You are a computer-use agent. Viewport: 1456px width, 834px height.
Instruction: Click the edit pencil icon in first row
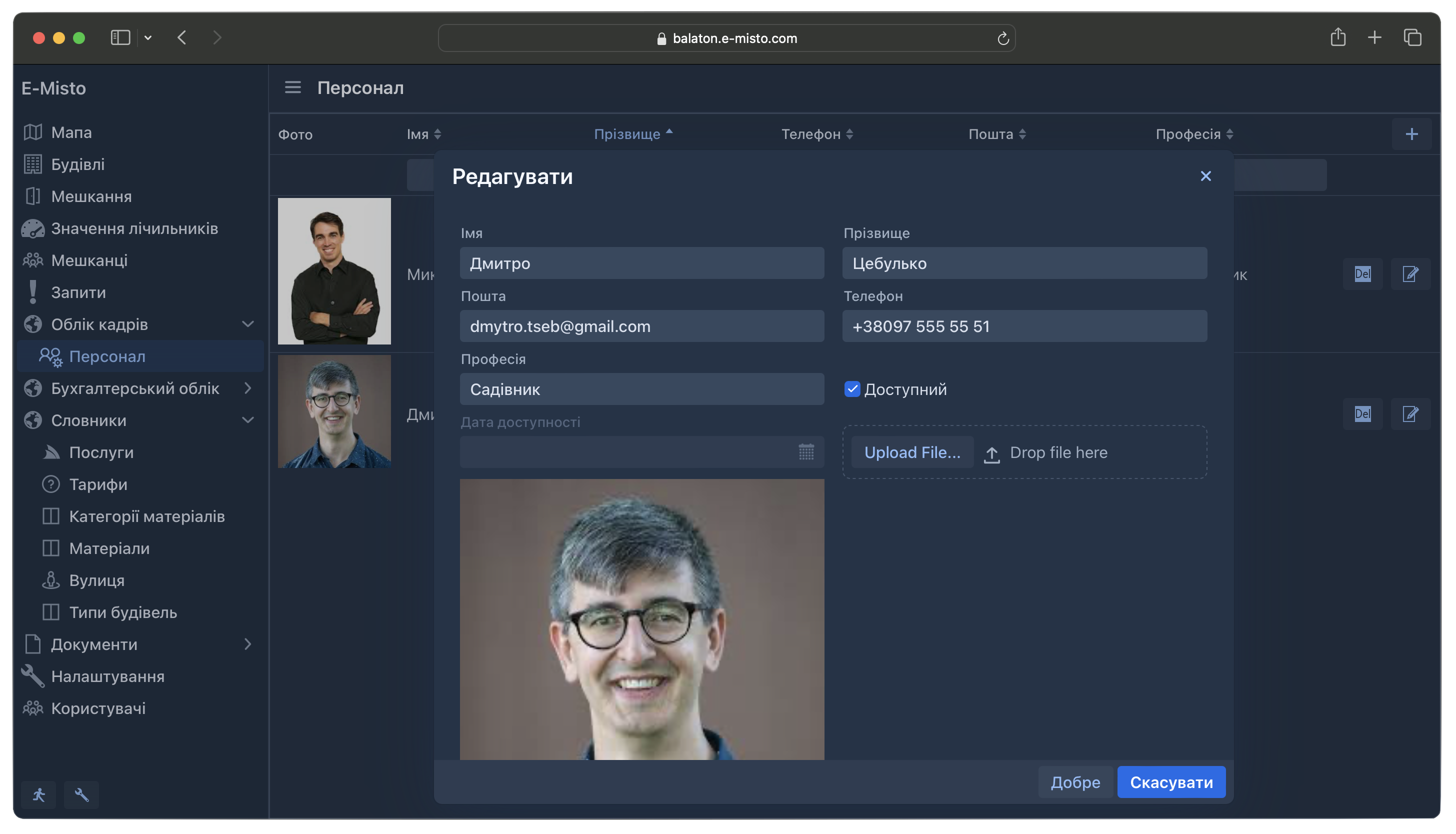tap(1411, 274)
